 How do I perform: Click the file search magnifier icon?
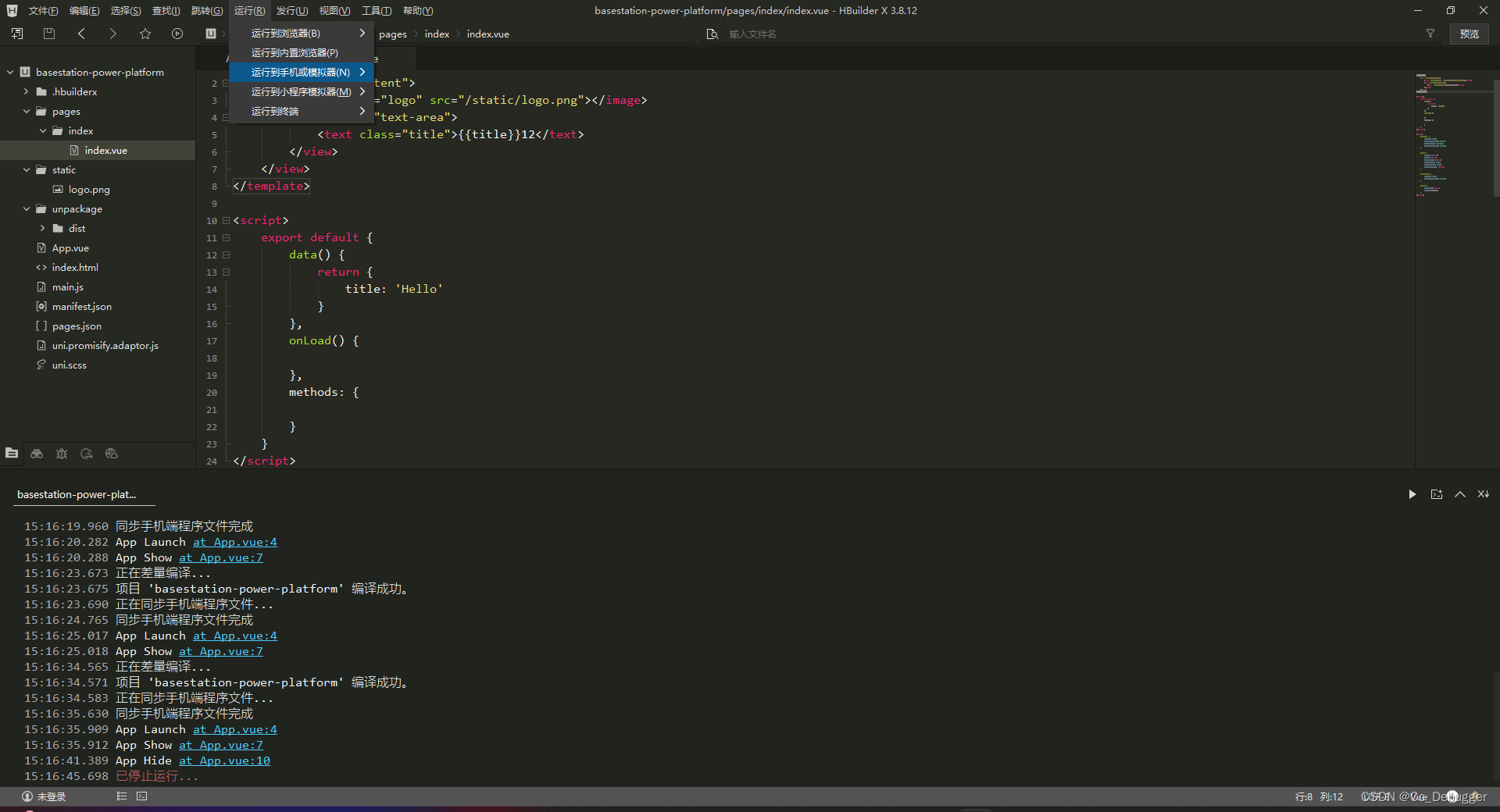click(x=712, y=34)
